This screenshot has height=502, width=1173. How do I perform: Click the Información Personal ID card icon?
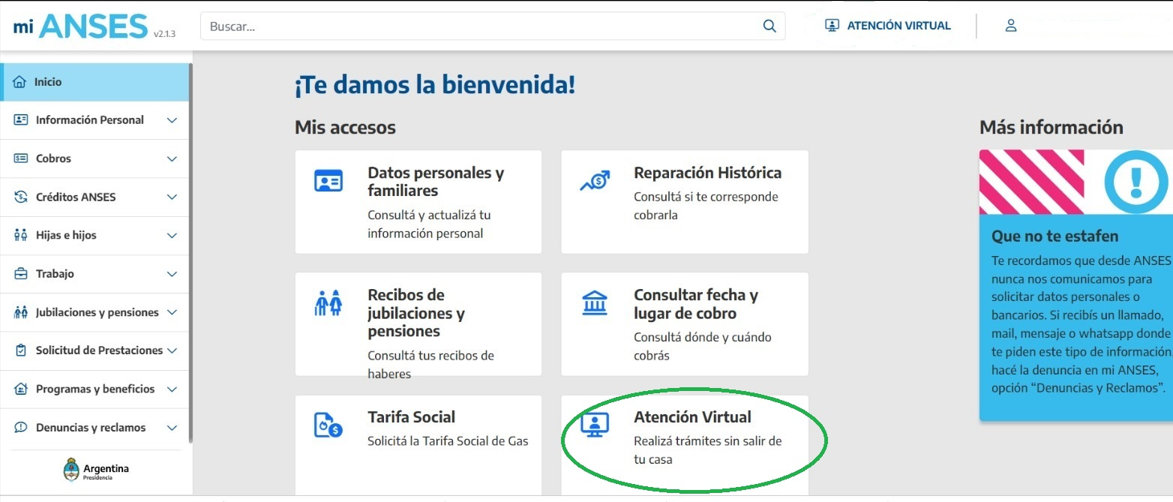coord(21,120)
